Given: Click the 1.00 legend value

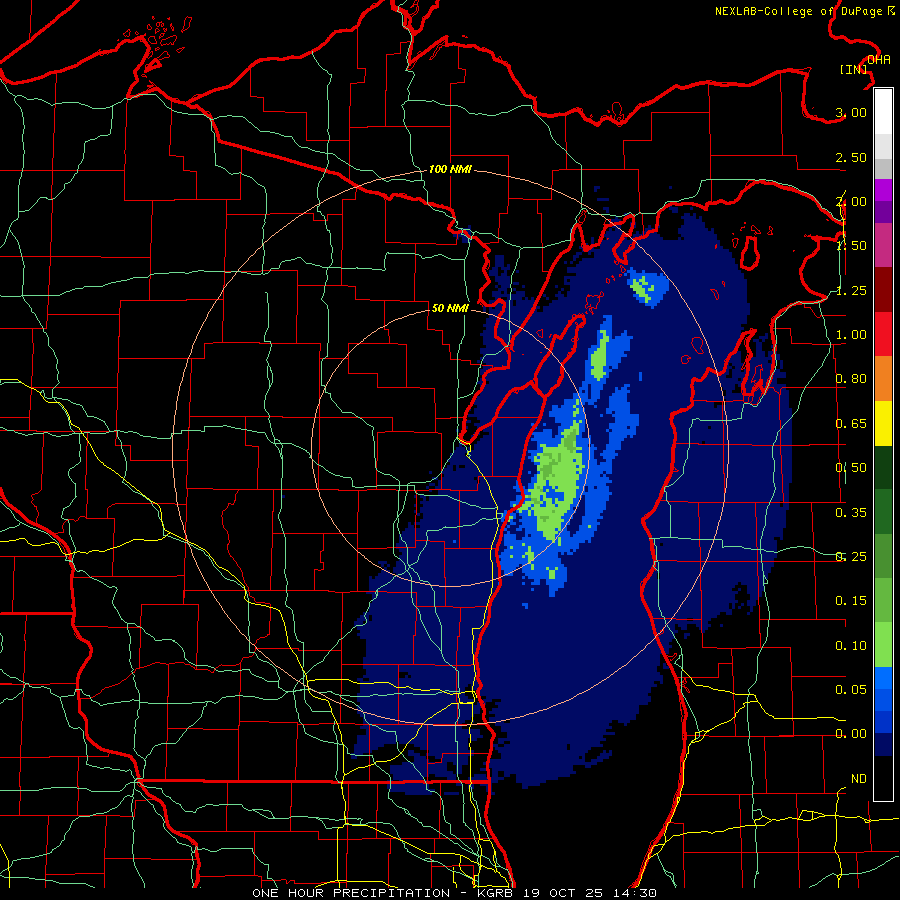Looking at the screenshot, I should [851, 335].
